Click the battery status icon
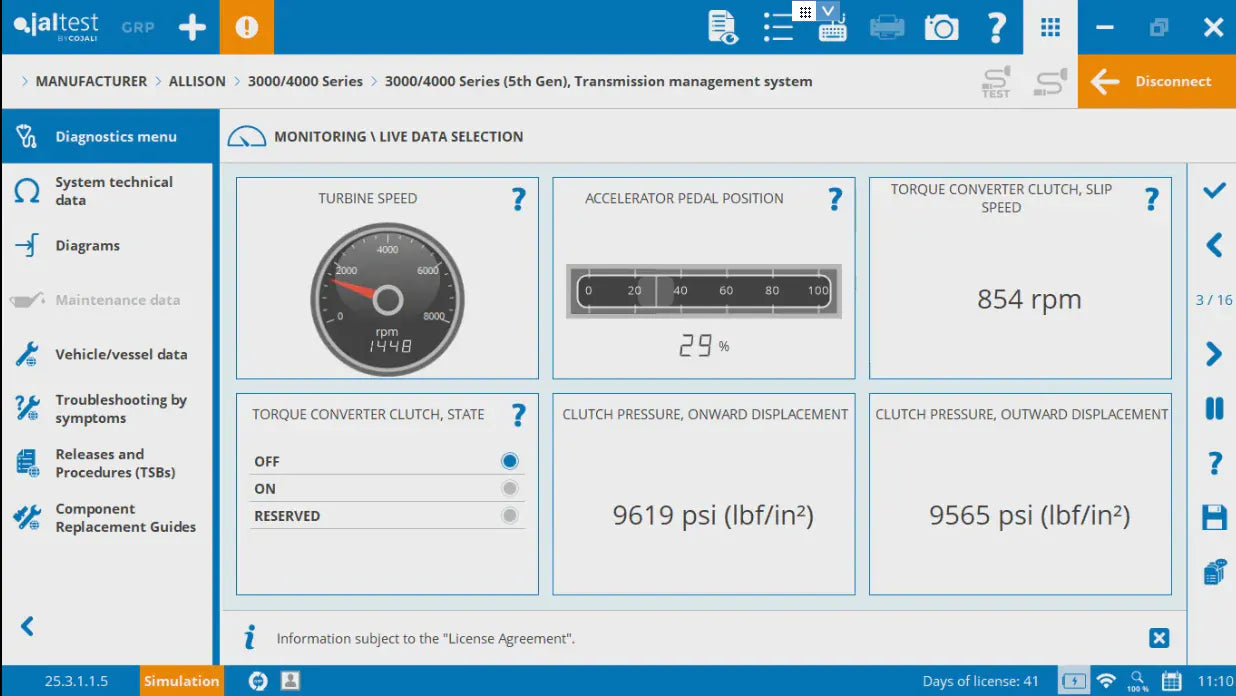 click(x=1074, y=681)
